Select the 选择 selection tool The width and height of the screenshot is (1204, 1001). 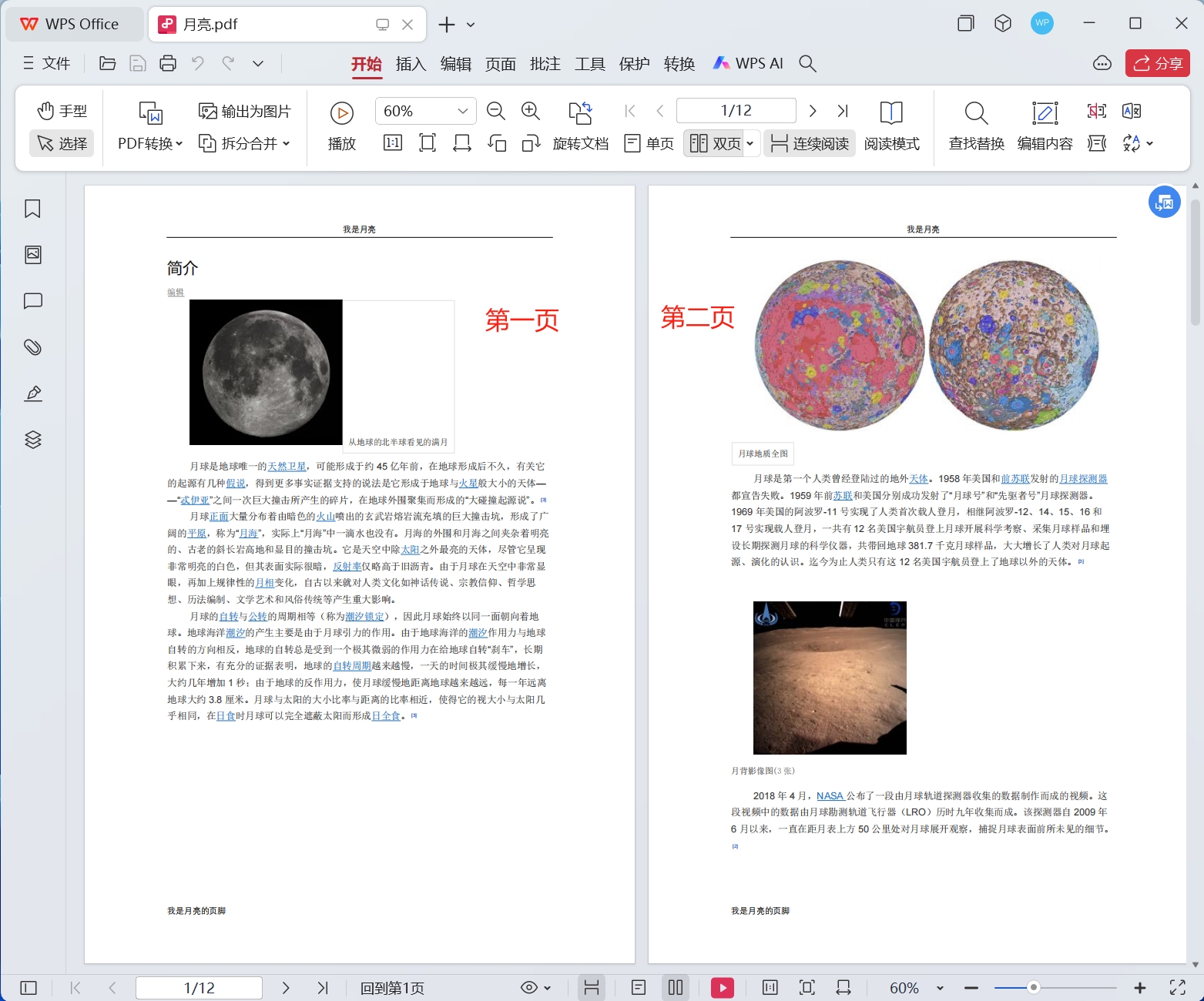click(61, 143)
